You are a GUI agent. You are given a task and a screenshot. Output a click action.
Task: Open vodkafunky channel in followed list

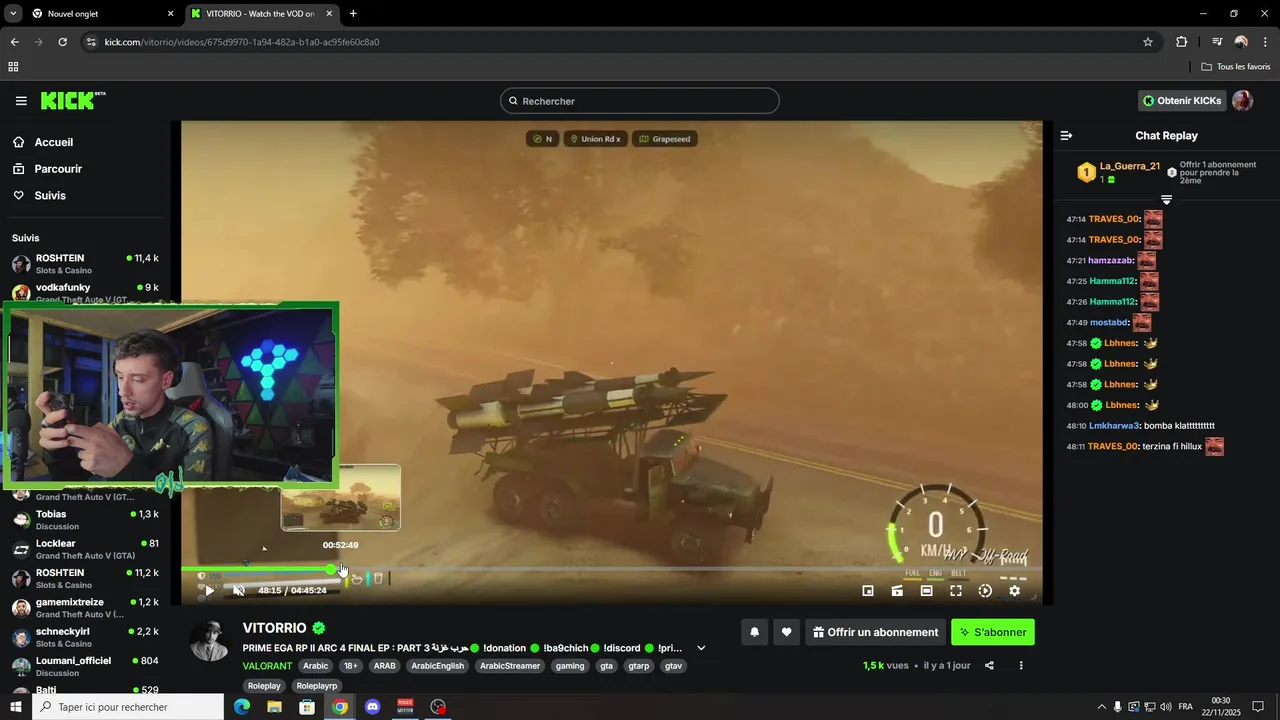coord(85,291)
